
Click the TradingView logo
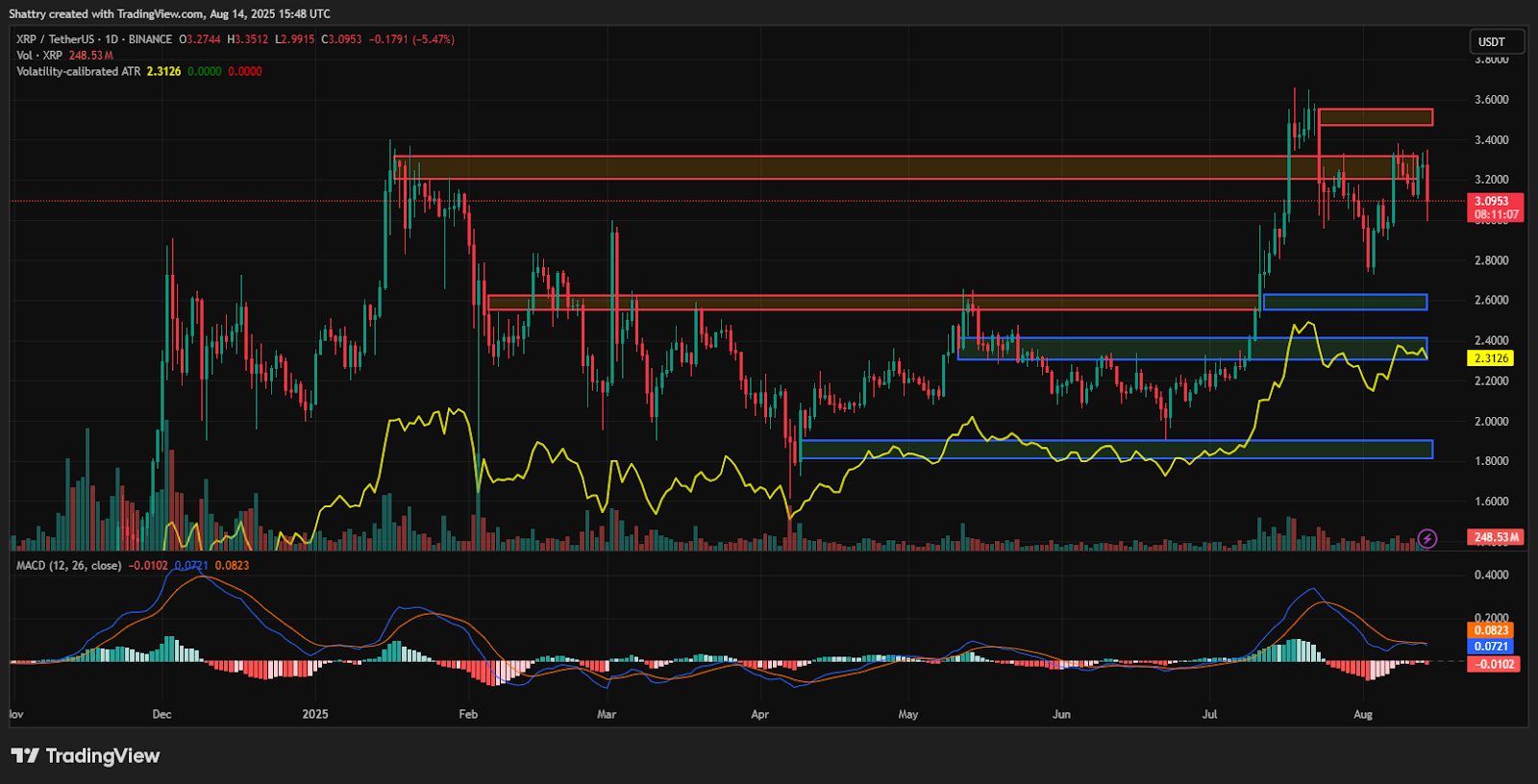coord(86,756)
